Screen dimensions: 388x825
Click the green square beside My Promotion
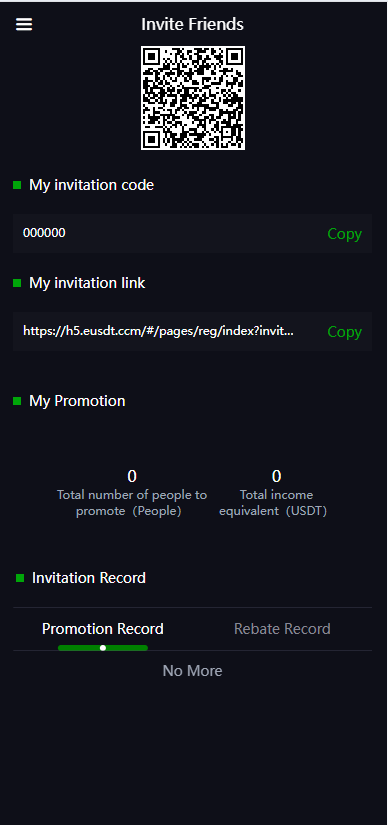[x=17, y=401]
